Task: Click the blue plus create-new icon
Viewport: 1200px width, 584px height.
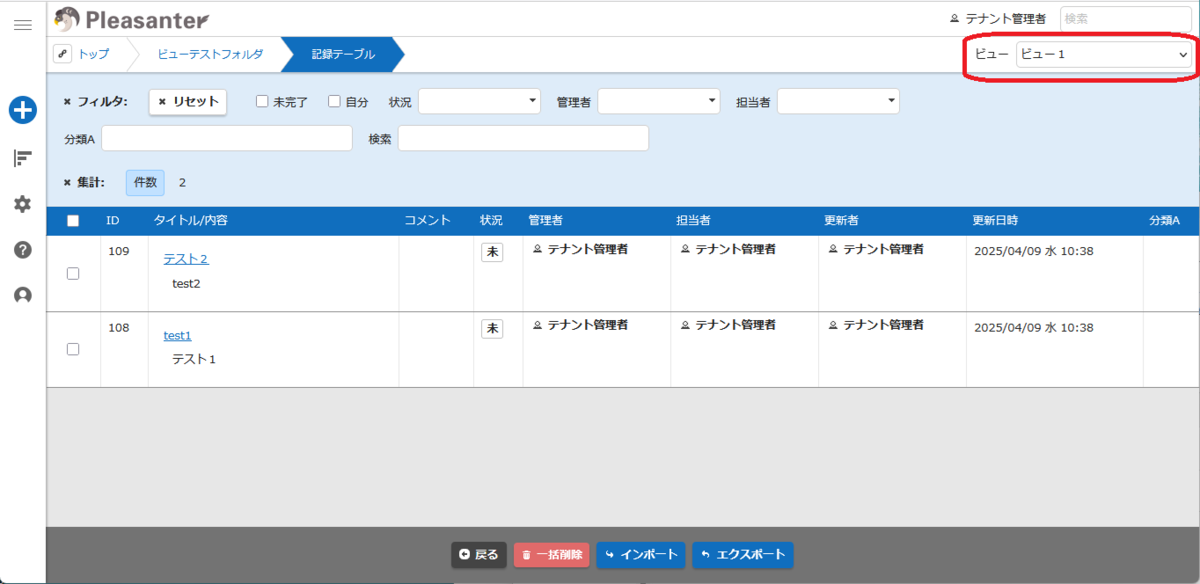Action: pos(23,110)
